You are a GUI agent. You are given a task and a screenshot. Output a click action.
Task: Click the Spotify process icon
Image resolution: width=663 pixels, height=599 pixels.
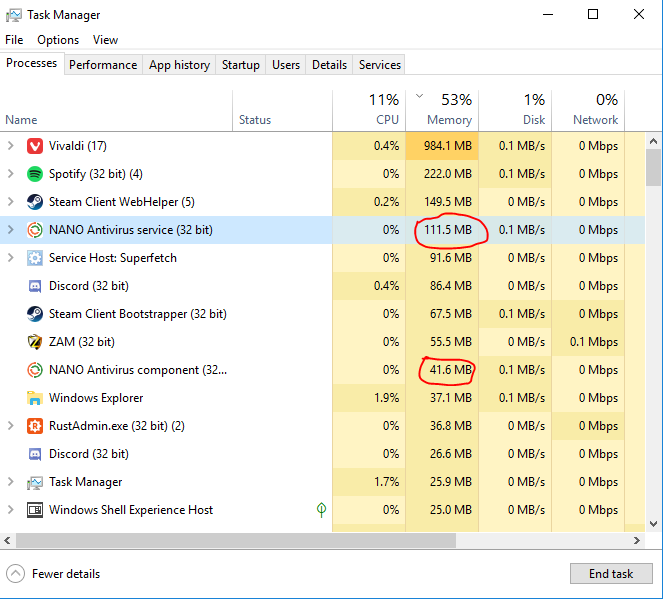point(34,174)
